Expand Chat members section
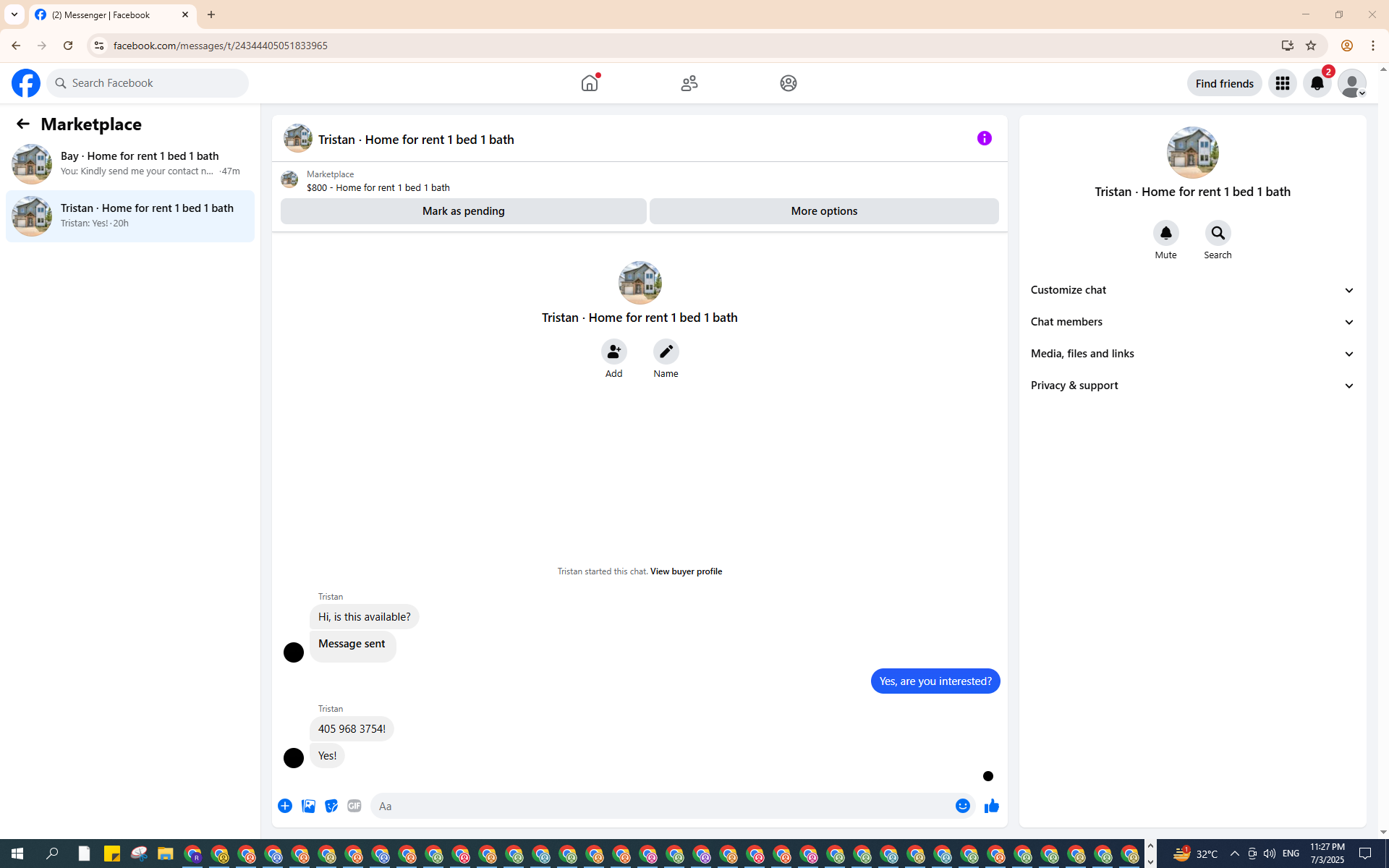Screen dimensions: 1389x868 pos(1192,322)
